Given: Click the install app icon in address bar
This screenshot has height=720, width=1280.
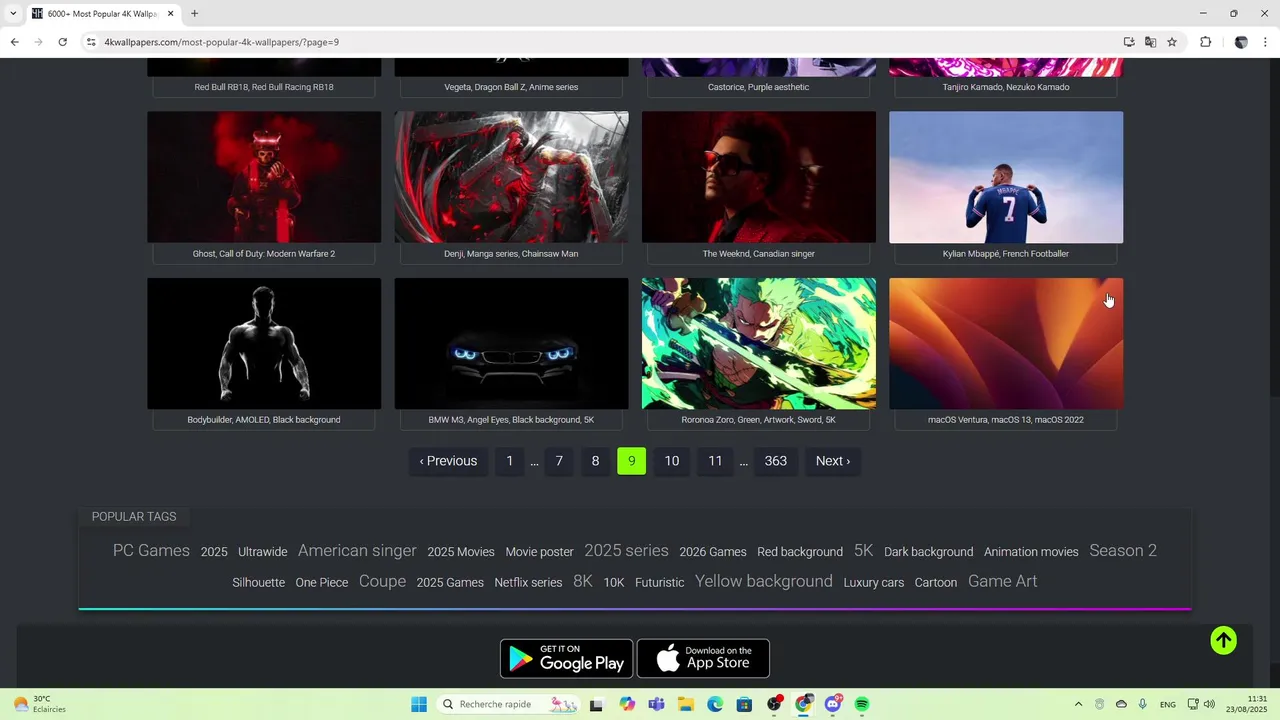Looking at the screenshot, I should tap(1129, 42).
